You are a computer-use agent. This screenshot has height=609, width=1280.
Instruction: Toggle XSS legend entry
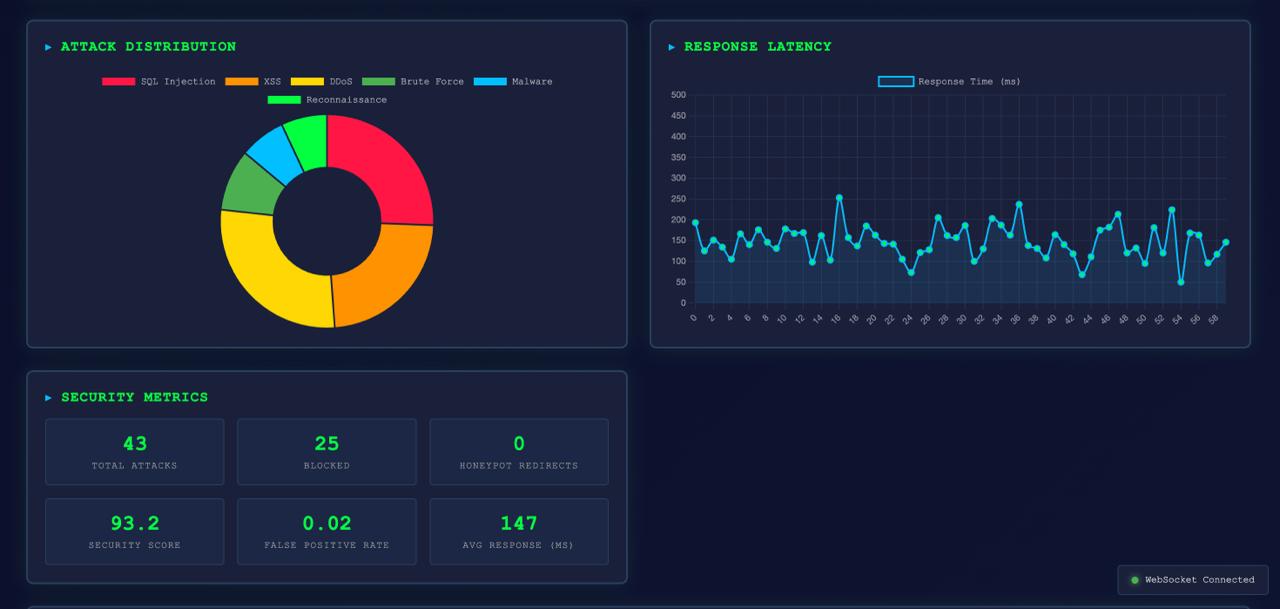(253, 82)
